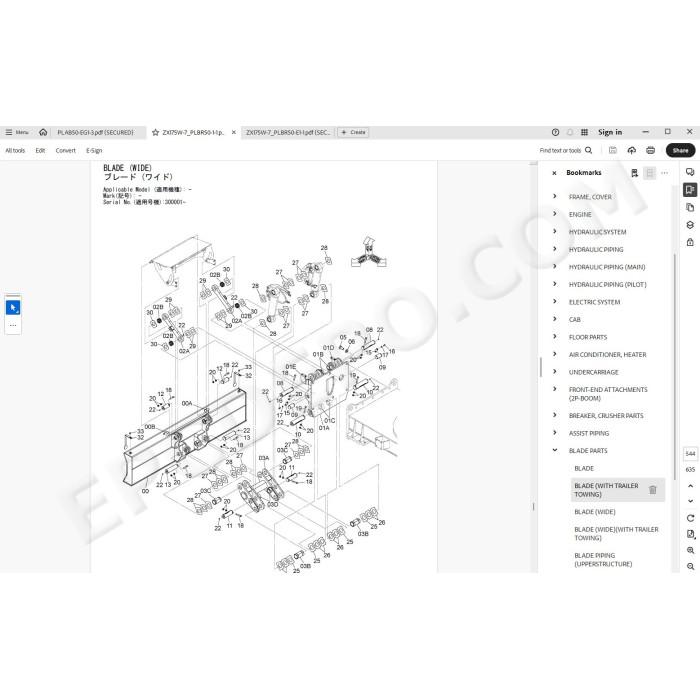Upload the file to cloud storage
Viewport: 700px width, 700px height.
(631, 150)
